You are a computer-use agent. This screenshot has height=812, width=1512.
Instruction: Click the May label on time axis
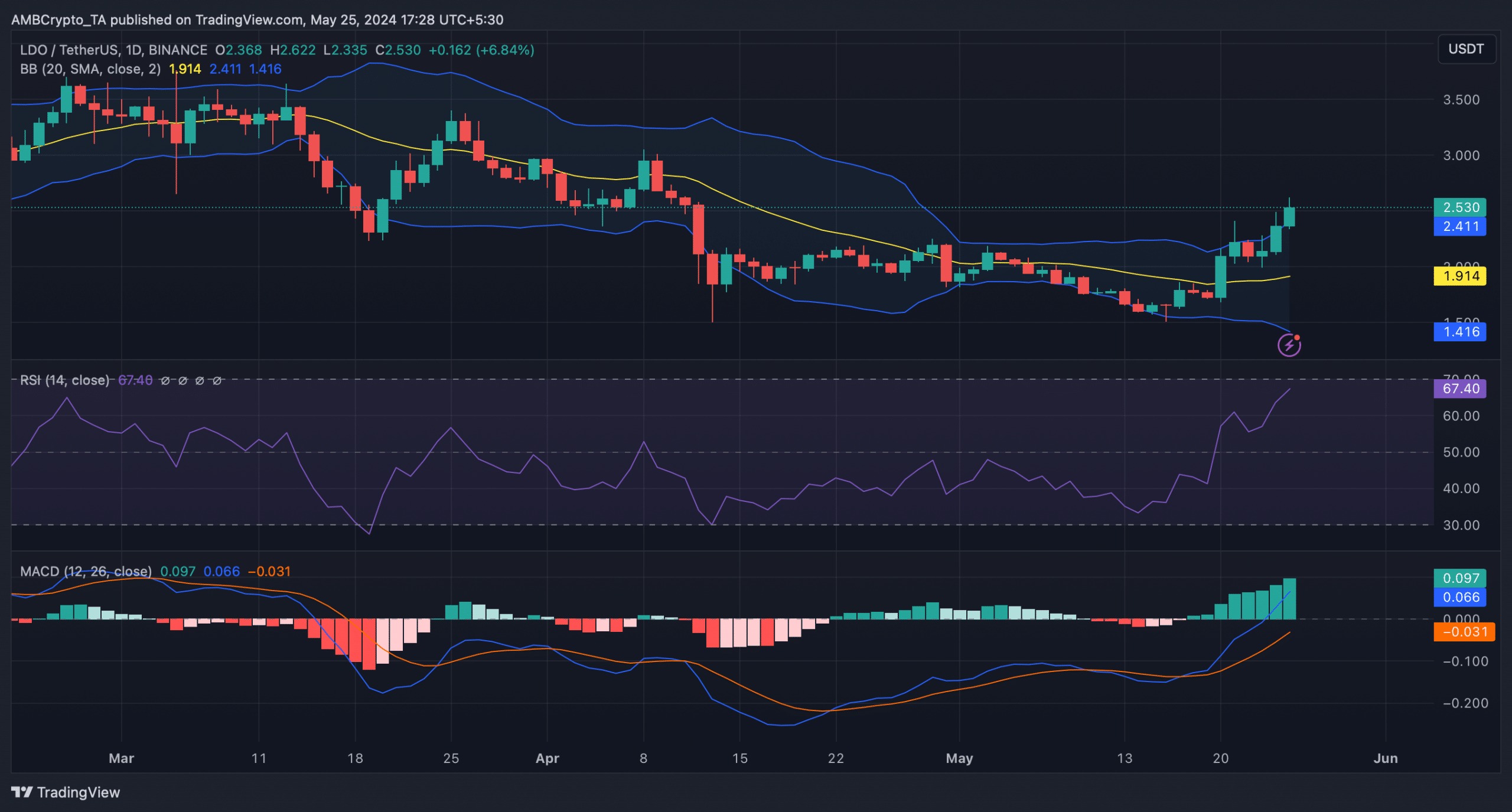coord(959,758)
